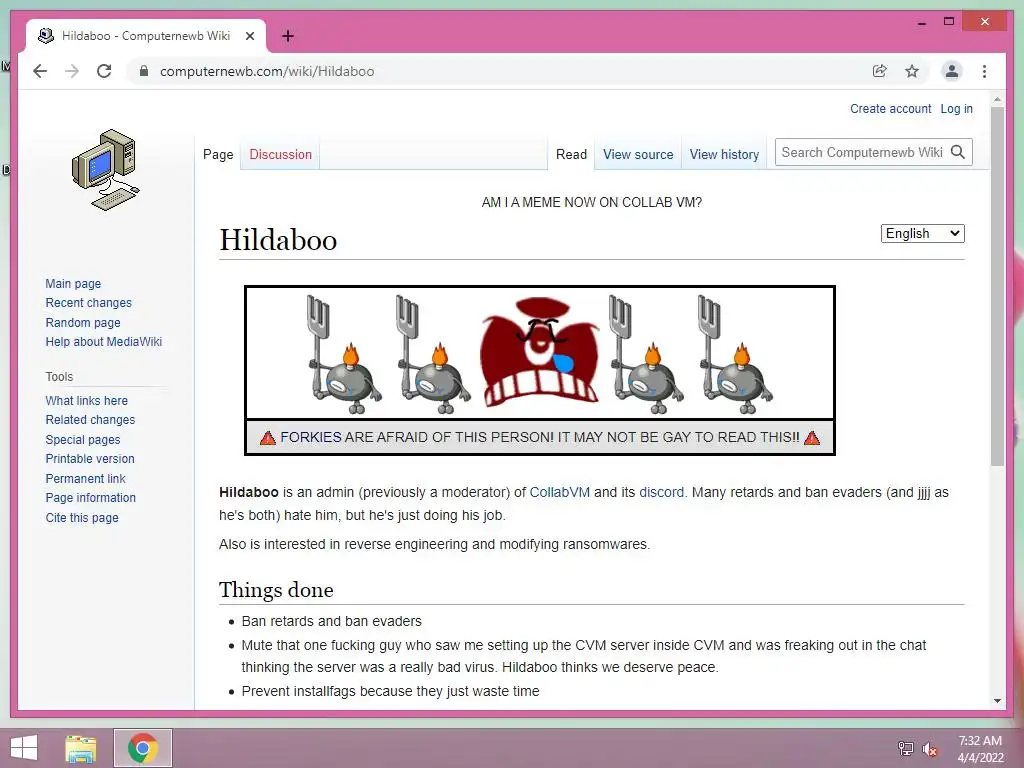This screenshot has height=768, width=1024.
Task: Open Printable version
Action: click(90, 459)
